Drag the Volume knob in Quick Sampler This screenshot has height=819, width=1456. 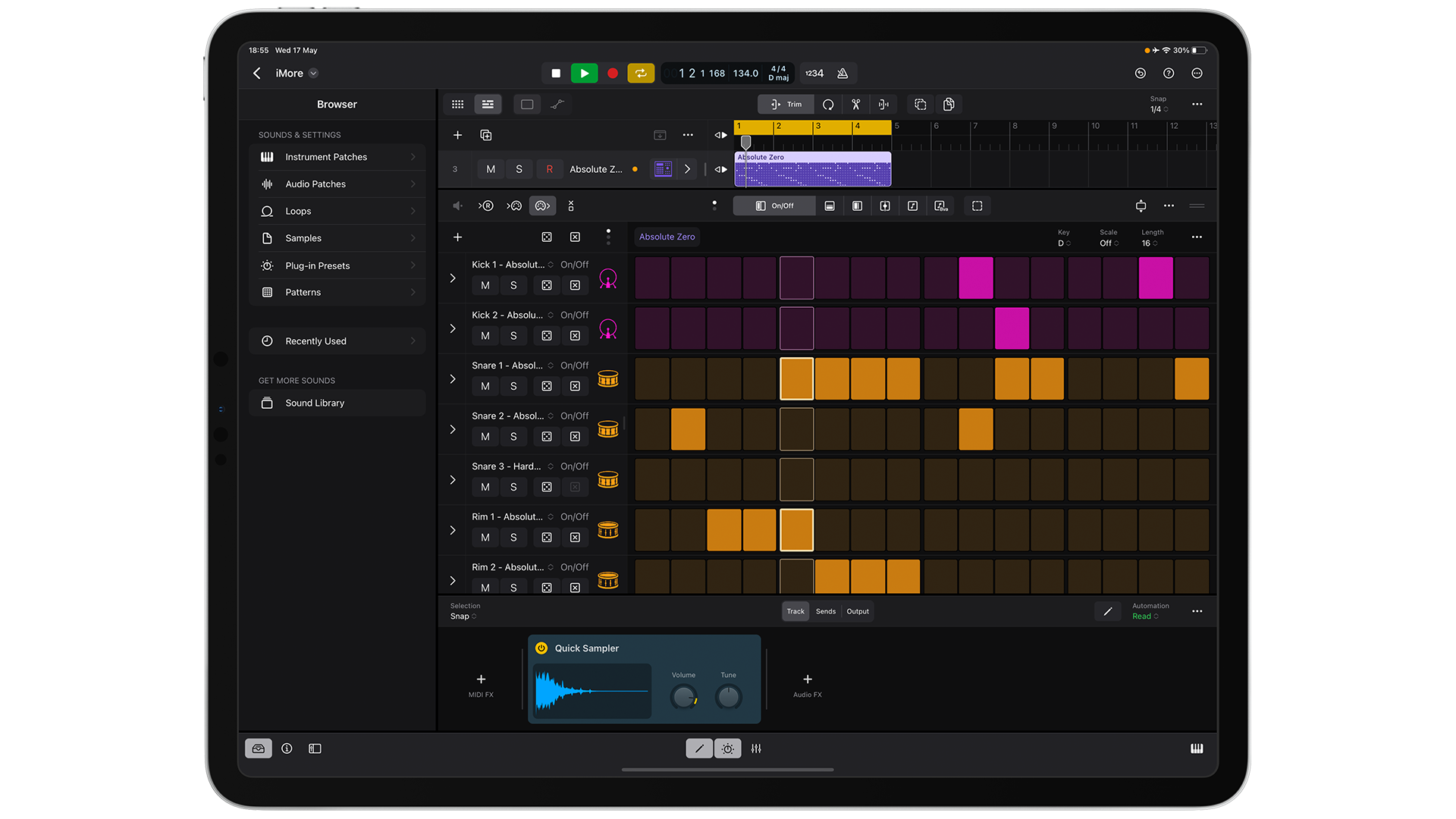click(x=684, y=695)
